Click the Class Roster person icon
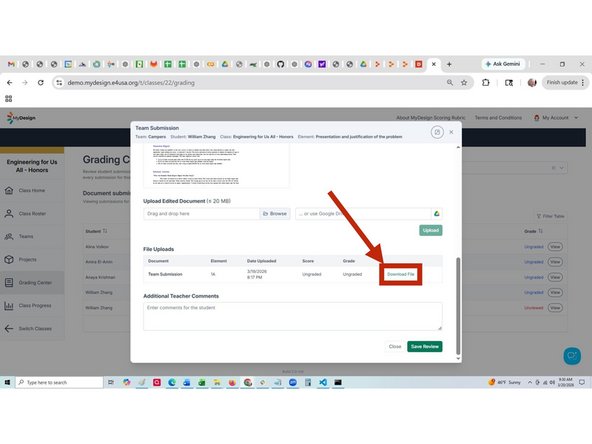592x444 pixels. pyautogui.click(x=9, y=213)
